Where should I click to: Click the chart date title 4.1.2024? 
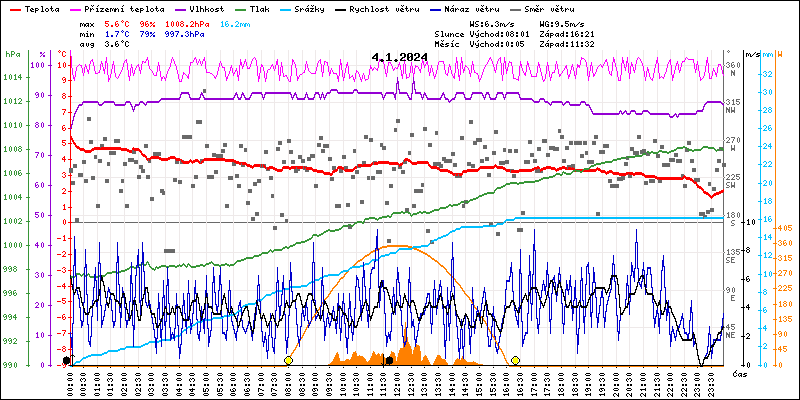[399, 57]
